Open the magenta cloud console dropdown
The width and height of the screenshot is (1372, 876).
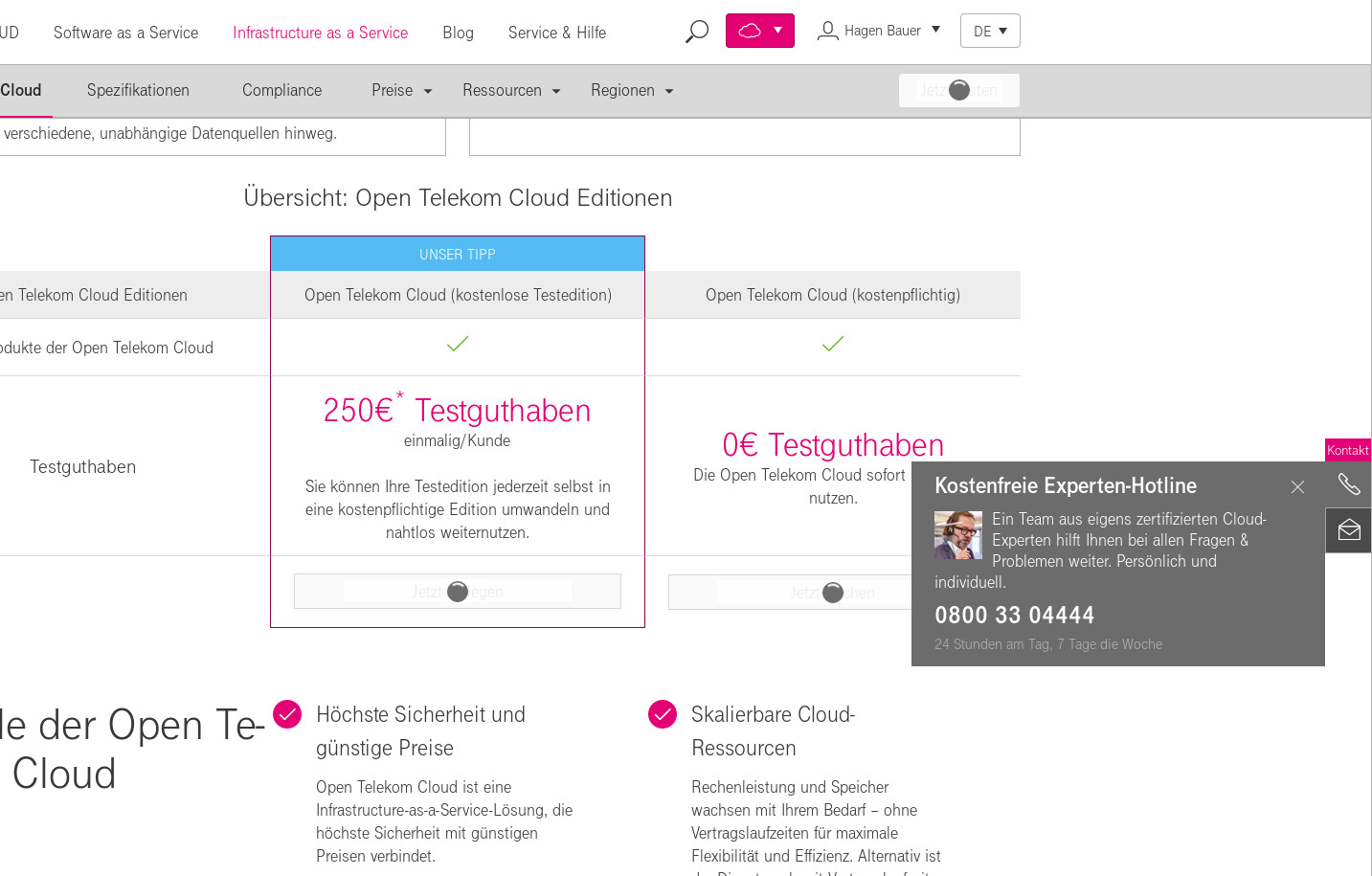760,31
